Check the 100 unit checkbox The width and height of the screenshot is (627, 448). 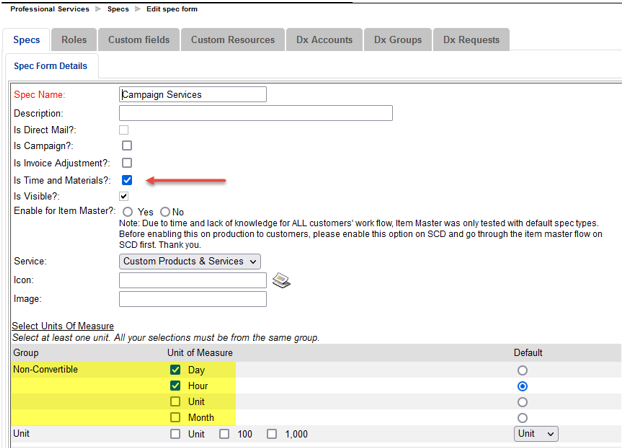point(224,434)
